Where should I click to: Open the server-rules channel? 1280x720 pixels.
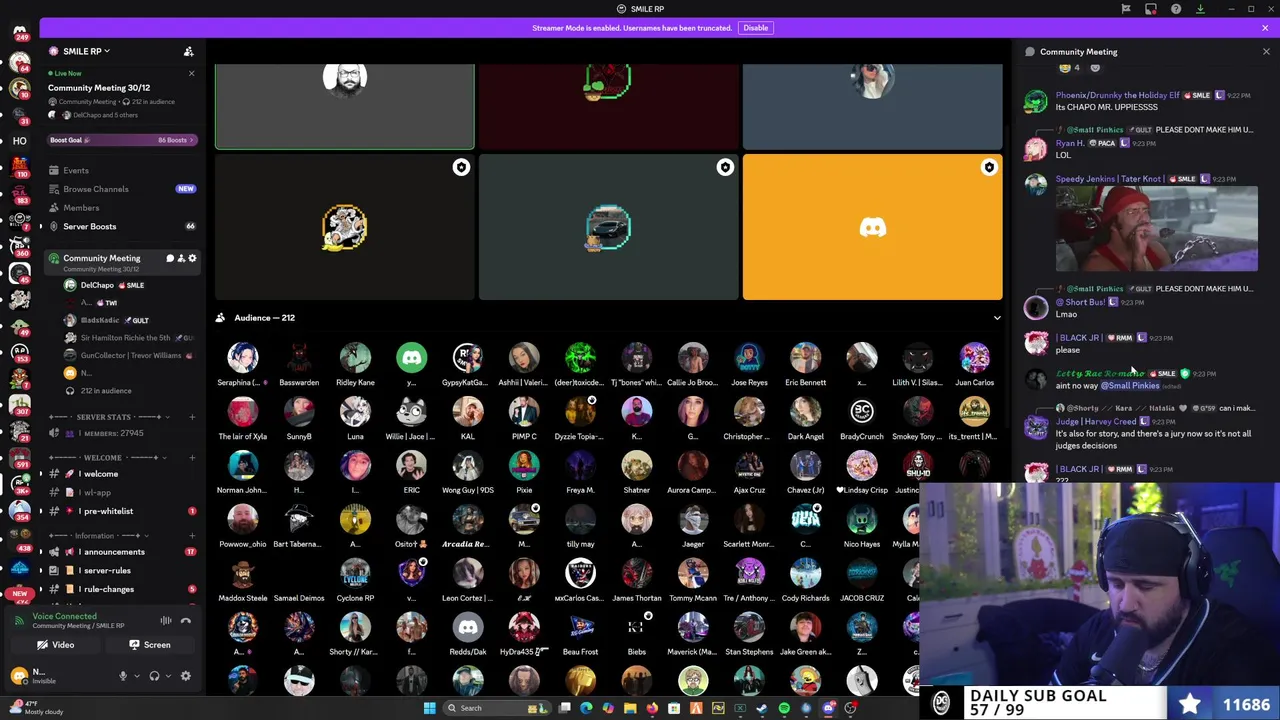tap(122, 570)
